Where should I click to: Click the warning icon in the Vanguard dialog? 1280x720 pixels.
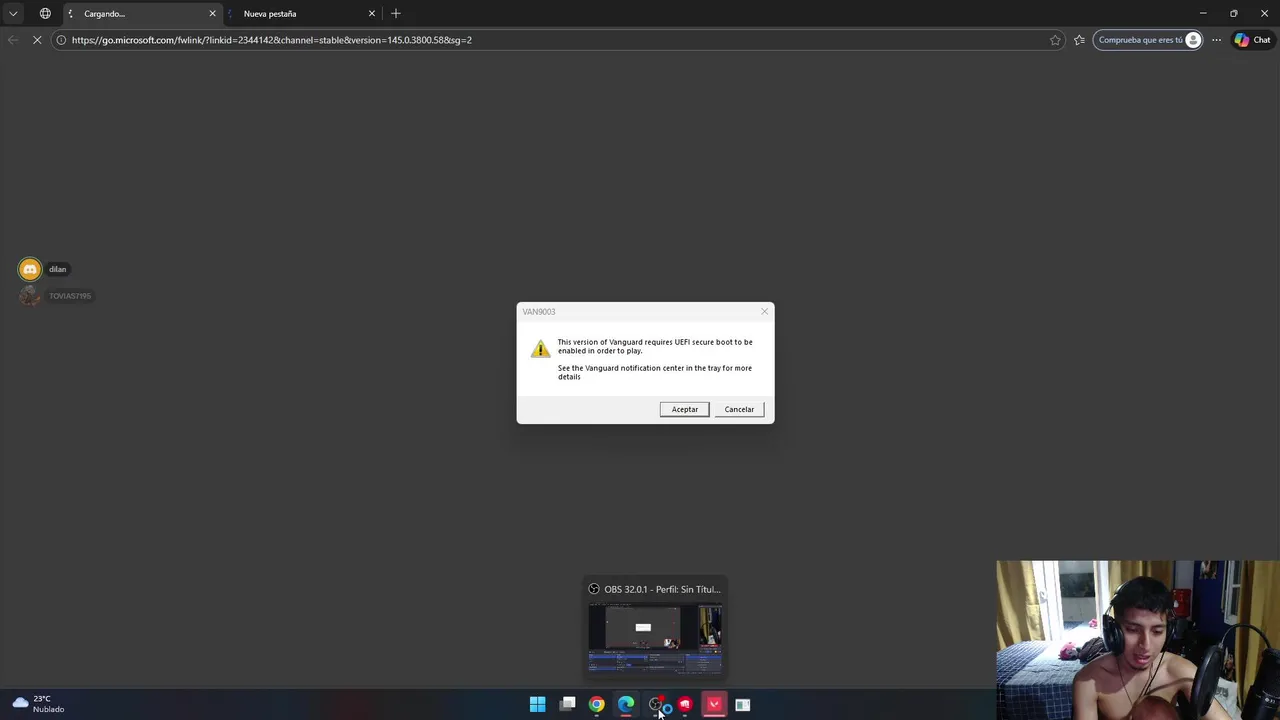point(540,348)
